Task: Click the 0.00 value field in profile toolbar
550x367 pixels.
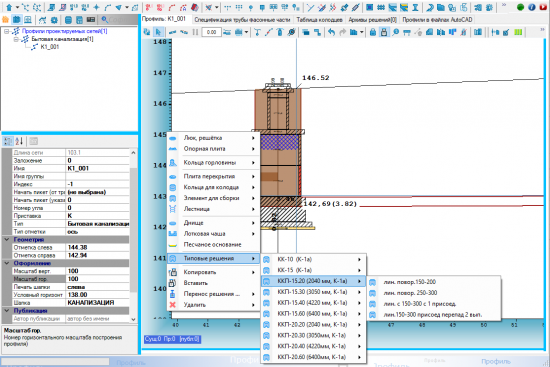Action: click(212, 32)
